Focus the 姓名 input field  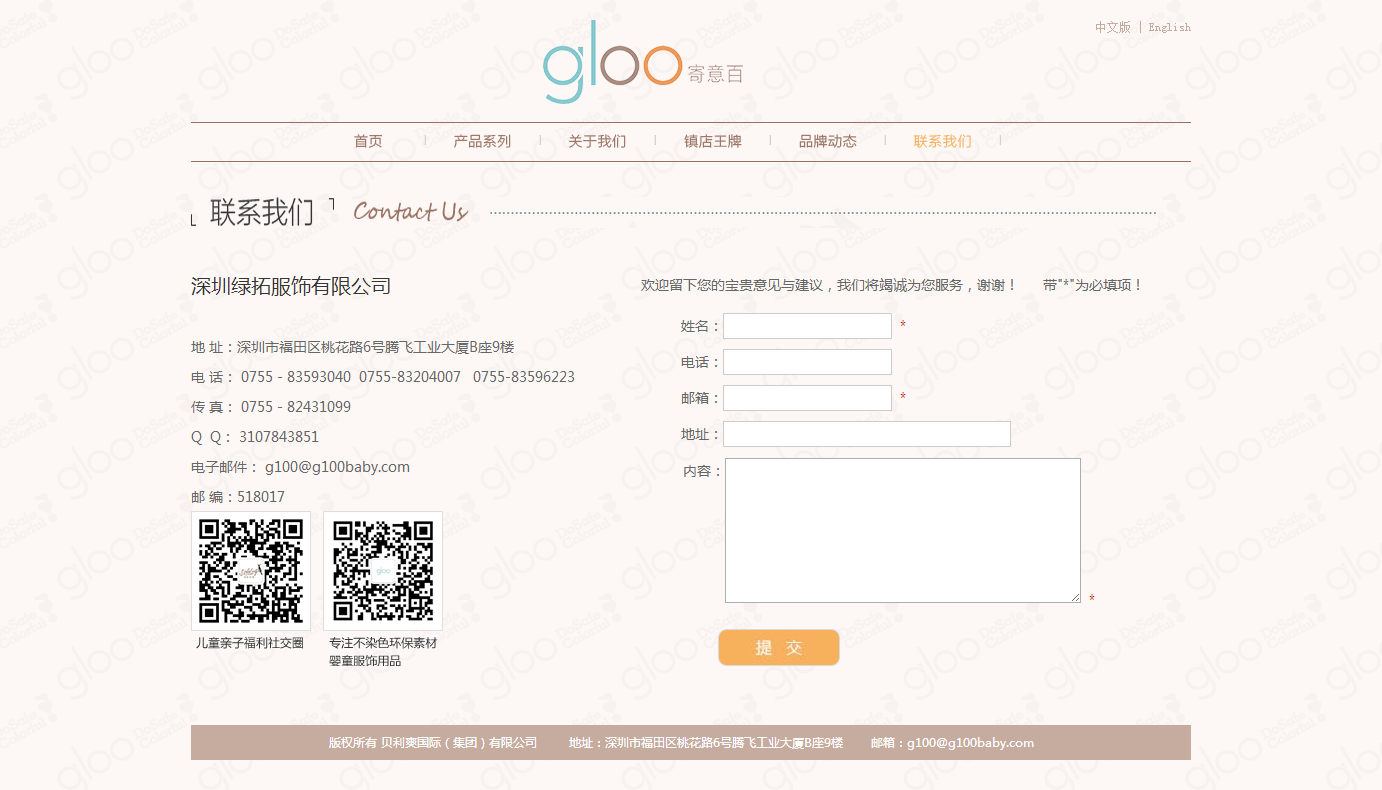click(807, 326)
